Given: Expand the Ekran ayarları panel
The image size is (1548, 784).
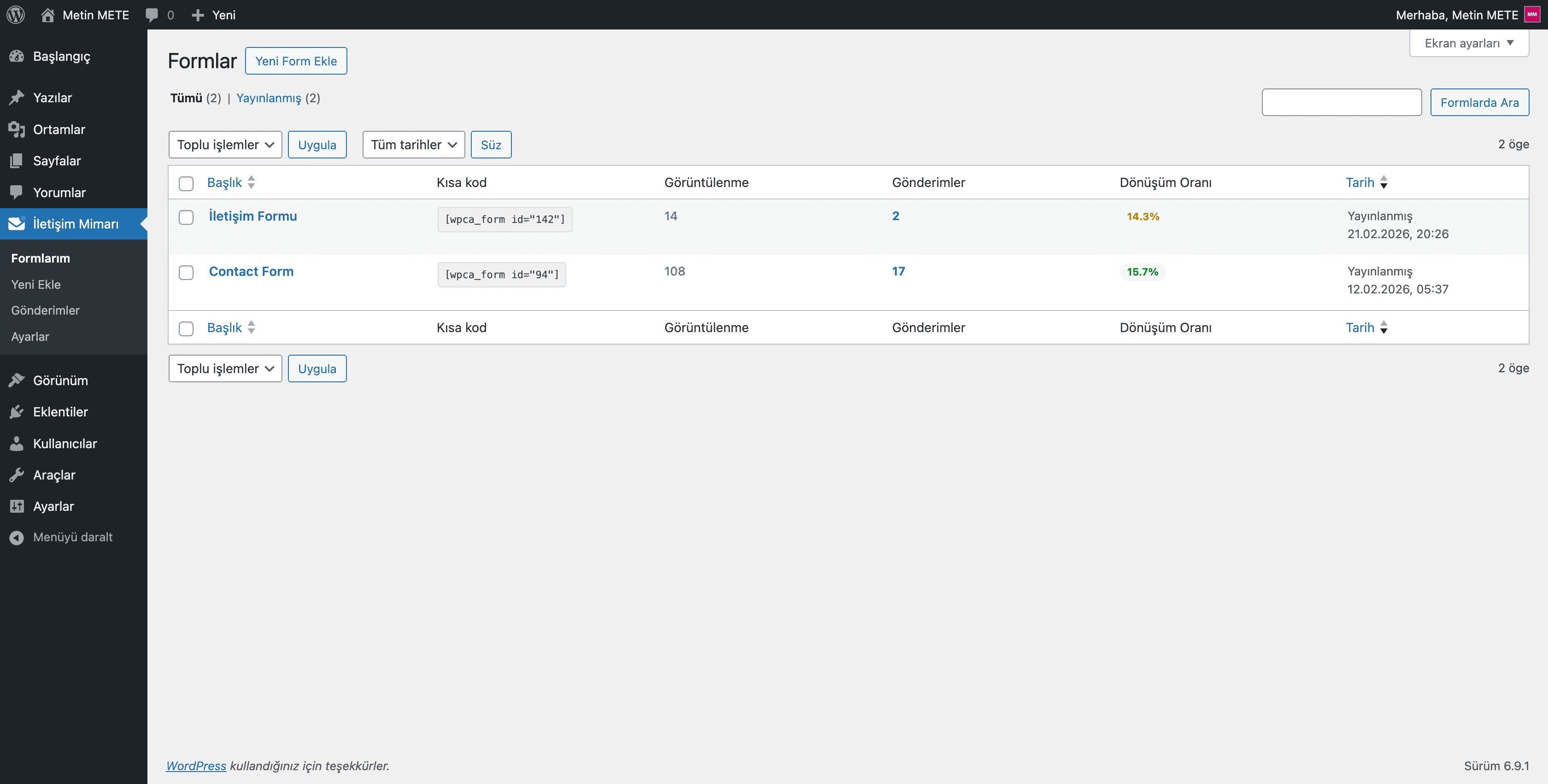Looking at the screenshot, I should pyautogui.click(x=1468, y=43).
